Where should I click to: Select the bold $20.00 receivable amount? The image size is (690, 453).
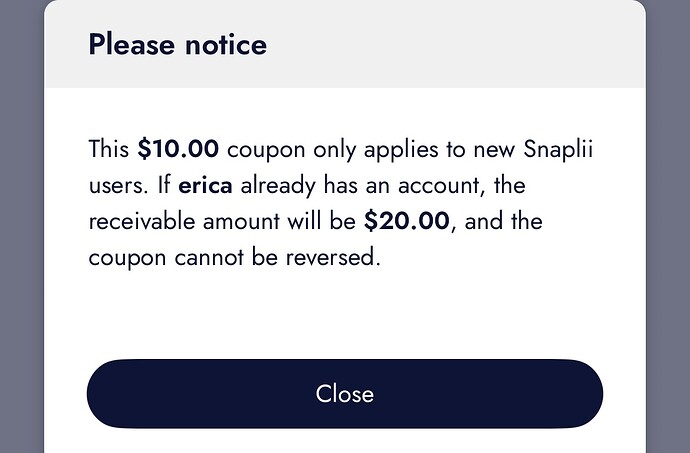[x=407, y=220]
